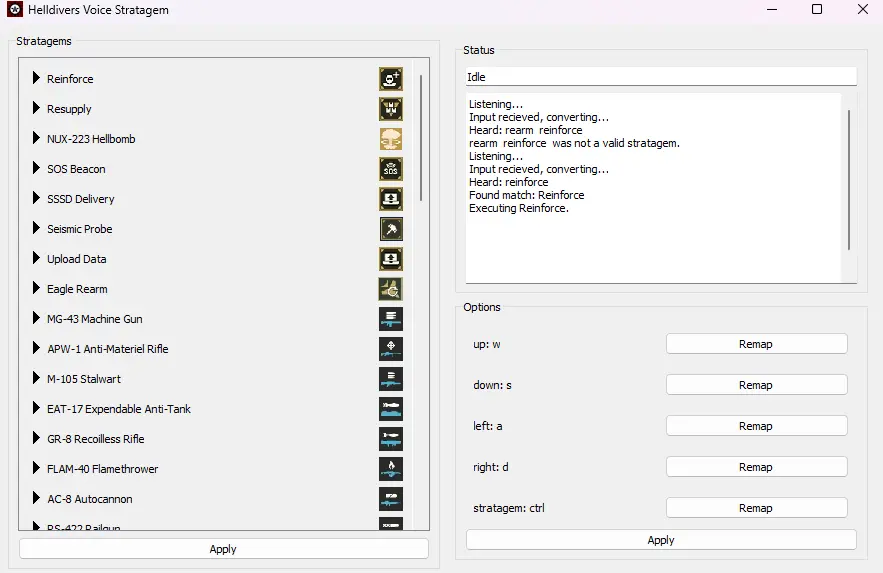The image size is (883, 573).
Task: Click the 'Executing Reinforce.' log line
Action: tap(519, 208)
